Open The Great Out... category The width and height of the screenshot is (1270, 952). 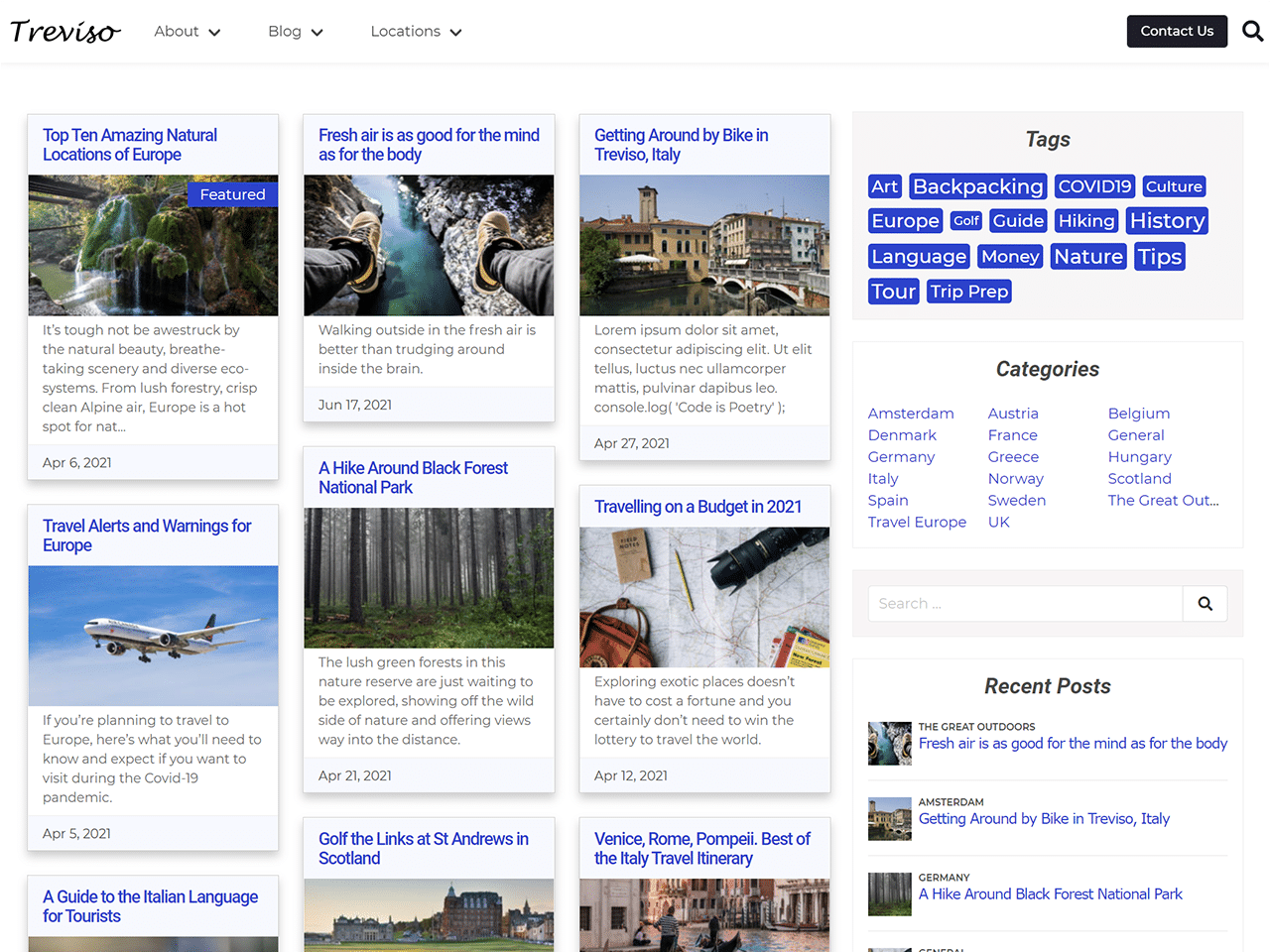coord(1164,501)
